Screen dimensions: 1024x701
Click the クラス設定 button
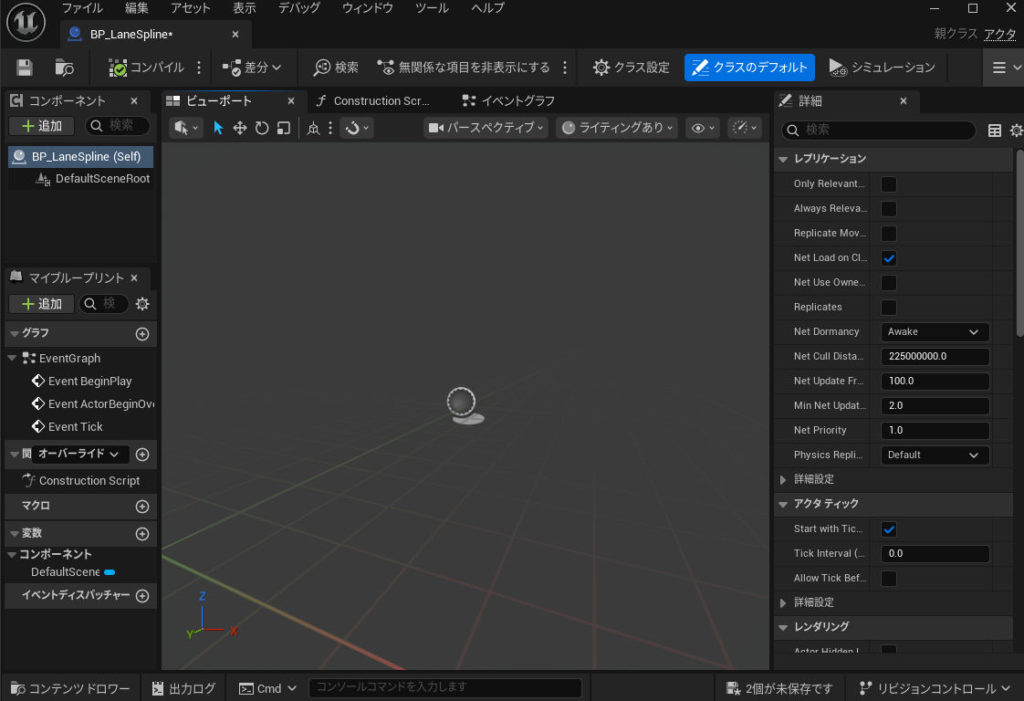[x=631, y=68]
